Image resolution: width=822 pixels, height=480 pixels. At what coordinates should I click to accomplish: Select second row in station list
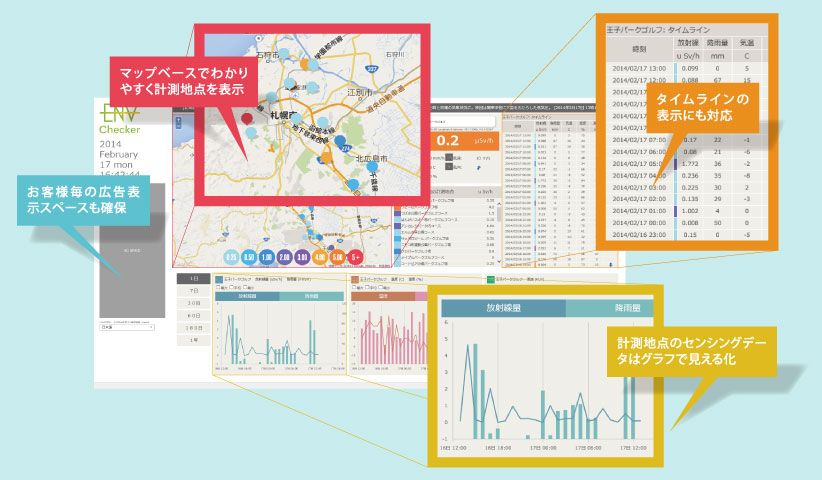(x=445, y=207)
